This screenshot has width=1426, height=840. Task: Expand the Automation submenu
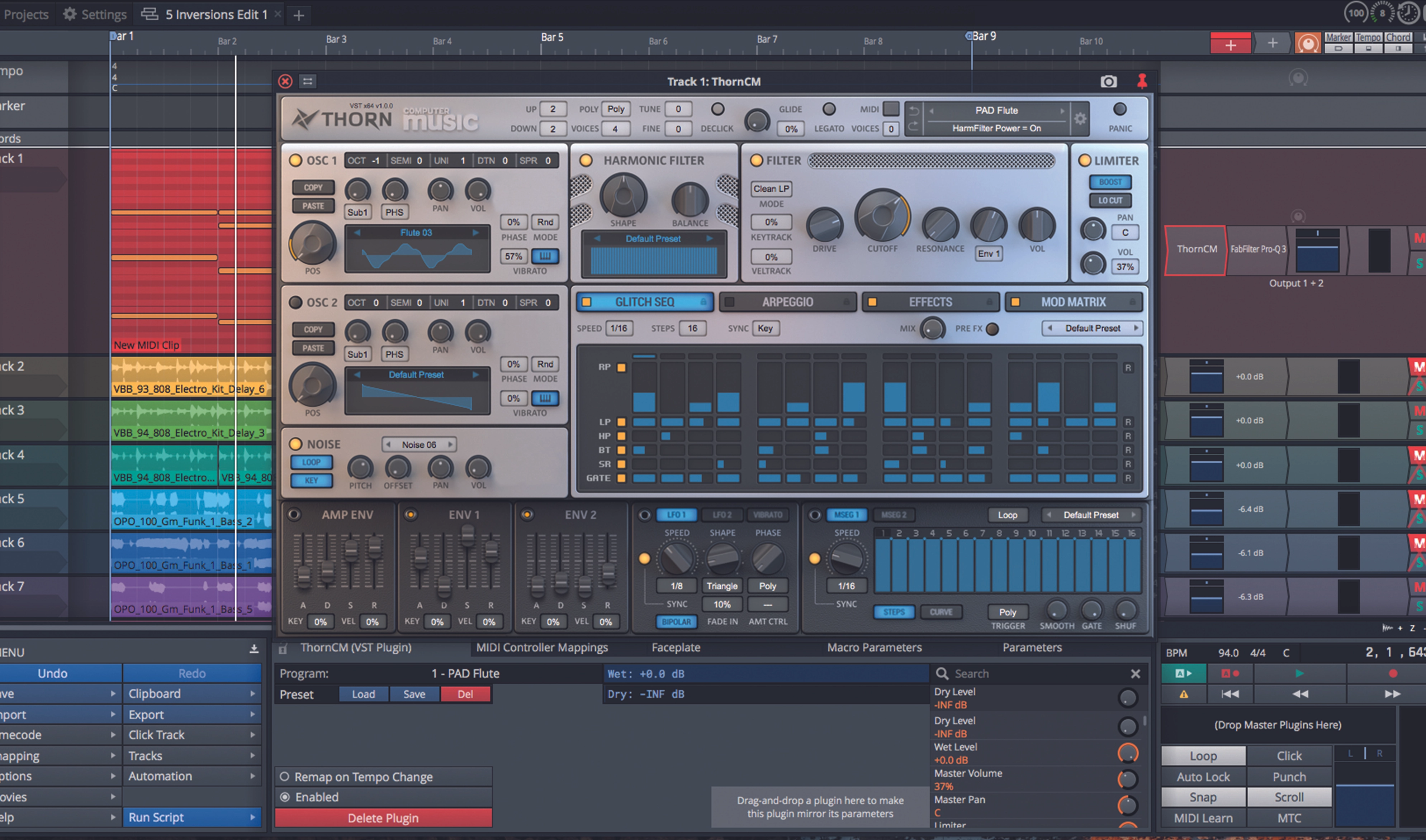coord(192,776)
